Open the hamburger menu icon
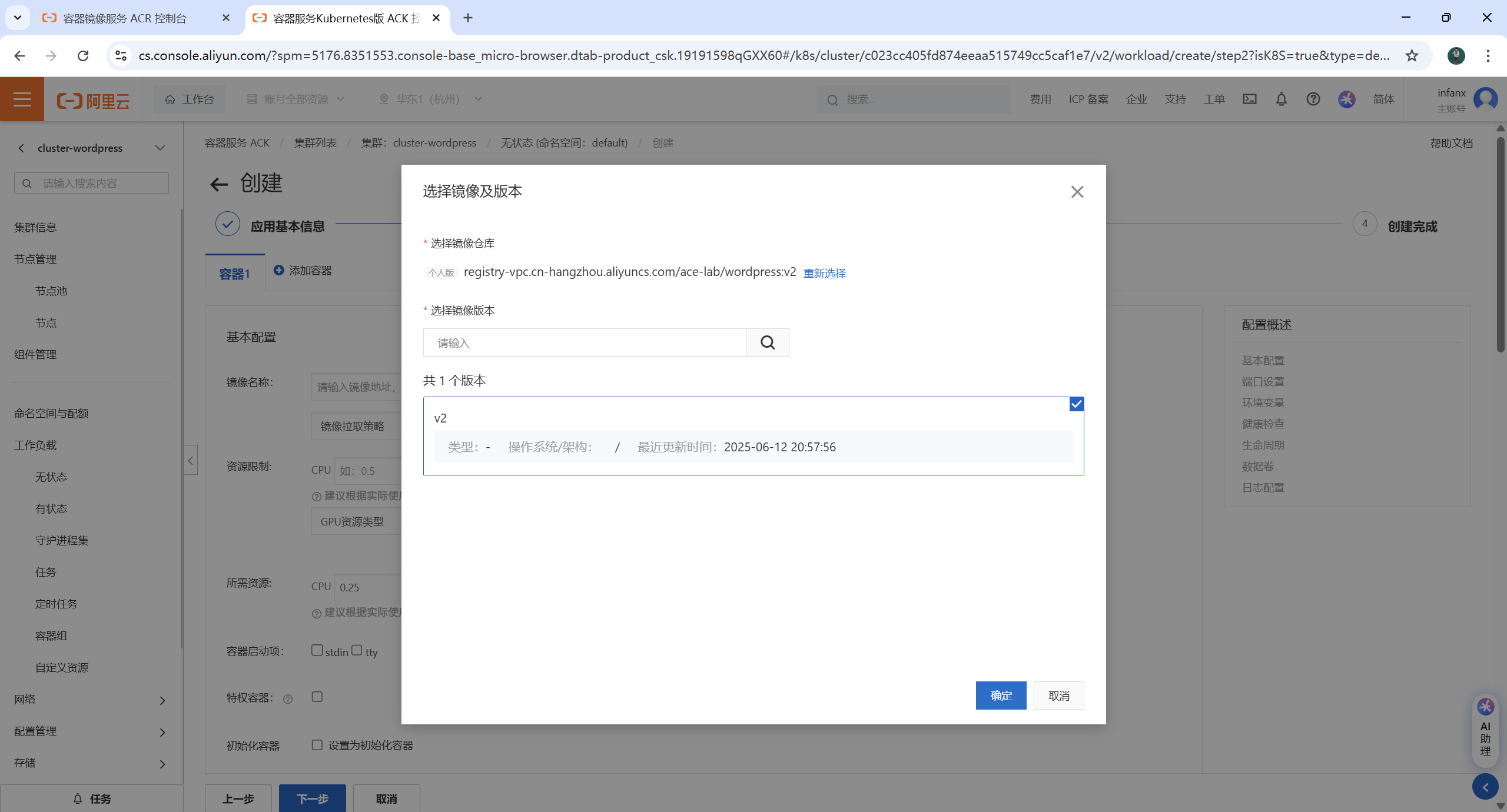This screenshot has width=1507, height=812. click(x=22, y=99)
